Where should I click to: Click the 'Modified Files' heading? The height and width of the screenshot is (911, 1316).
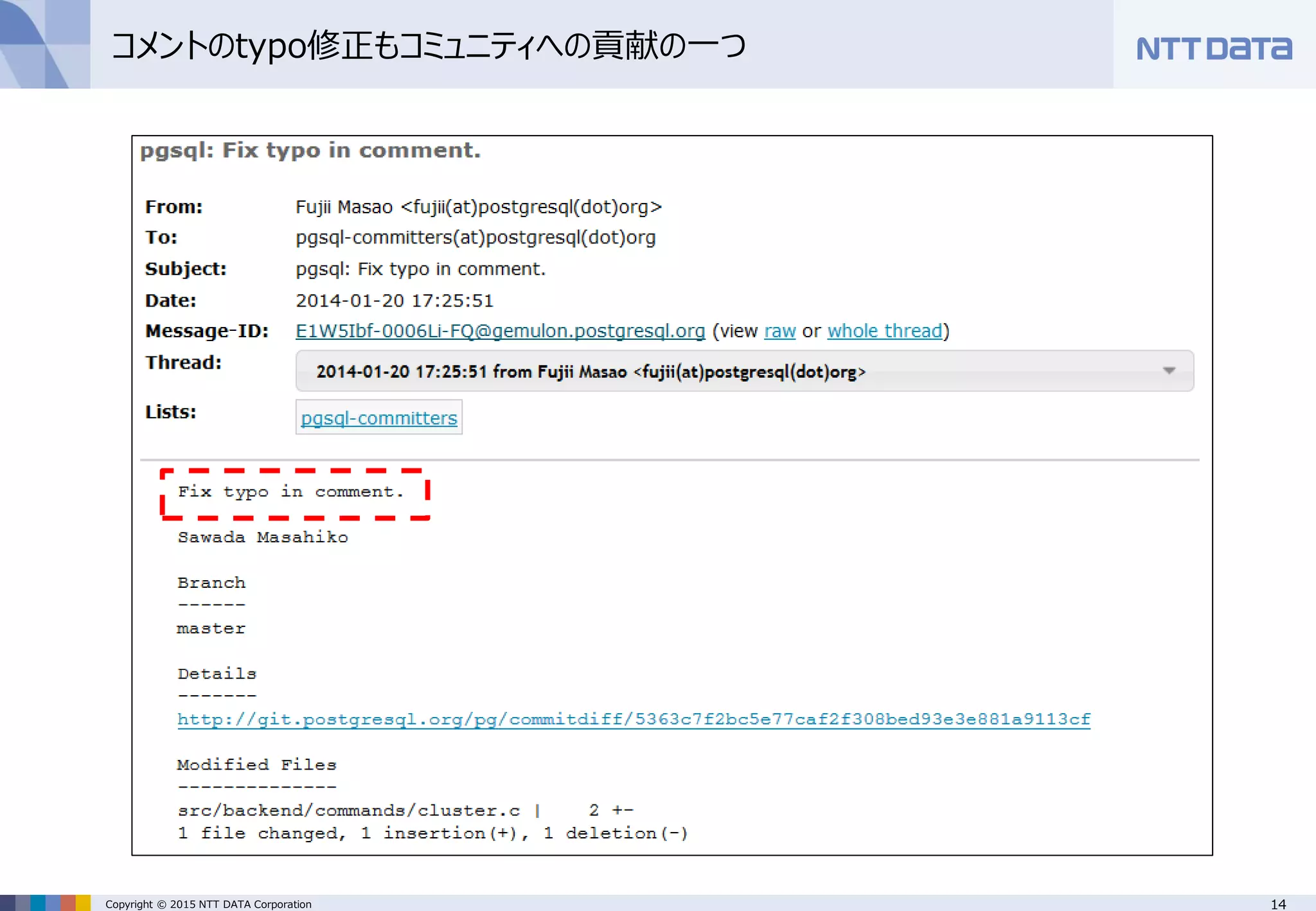coord(256,765)
